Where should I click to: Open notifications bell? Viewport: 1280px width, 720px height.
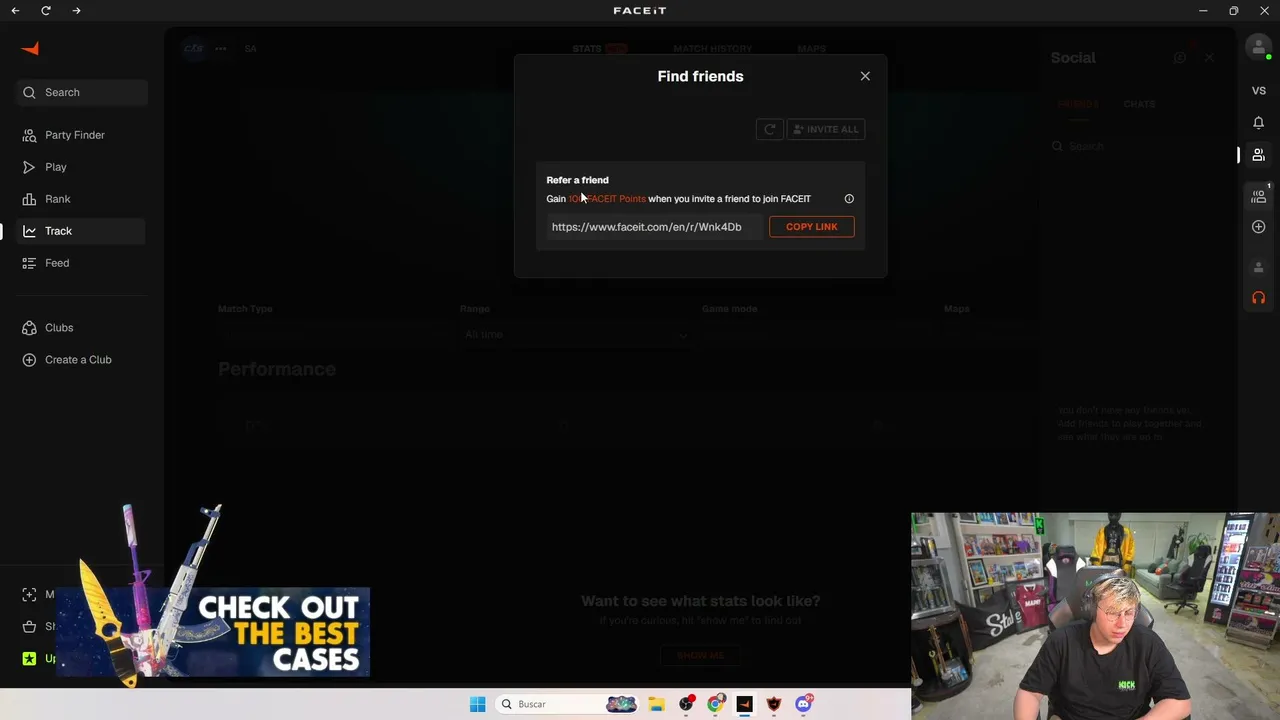coord(1259,122)
